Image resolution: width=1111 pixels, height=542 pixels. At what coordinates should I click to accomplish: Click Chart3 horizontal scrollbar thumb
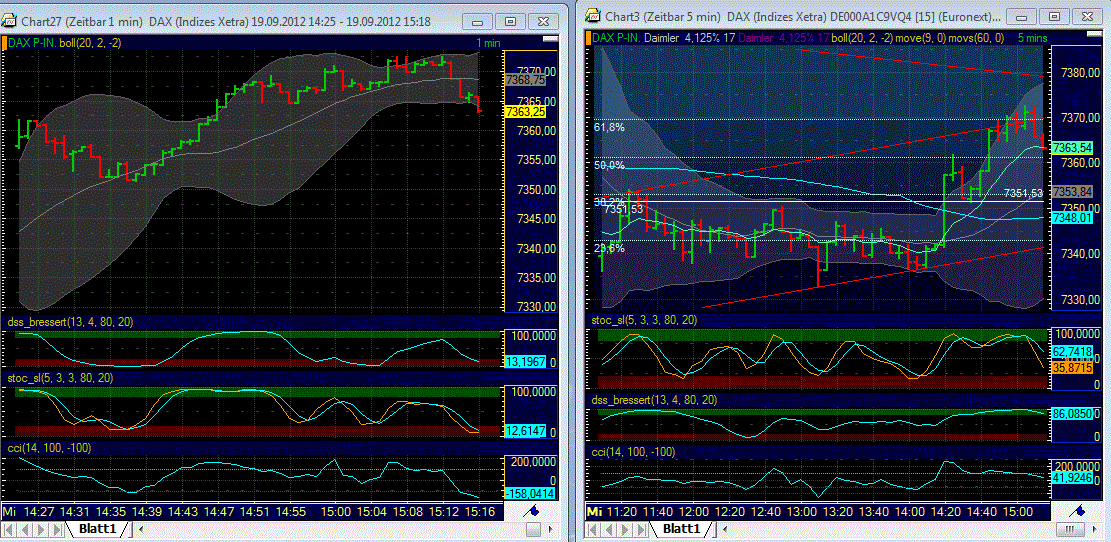(x=1071, y=529)
